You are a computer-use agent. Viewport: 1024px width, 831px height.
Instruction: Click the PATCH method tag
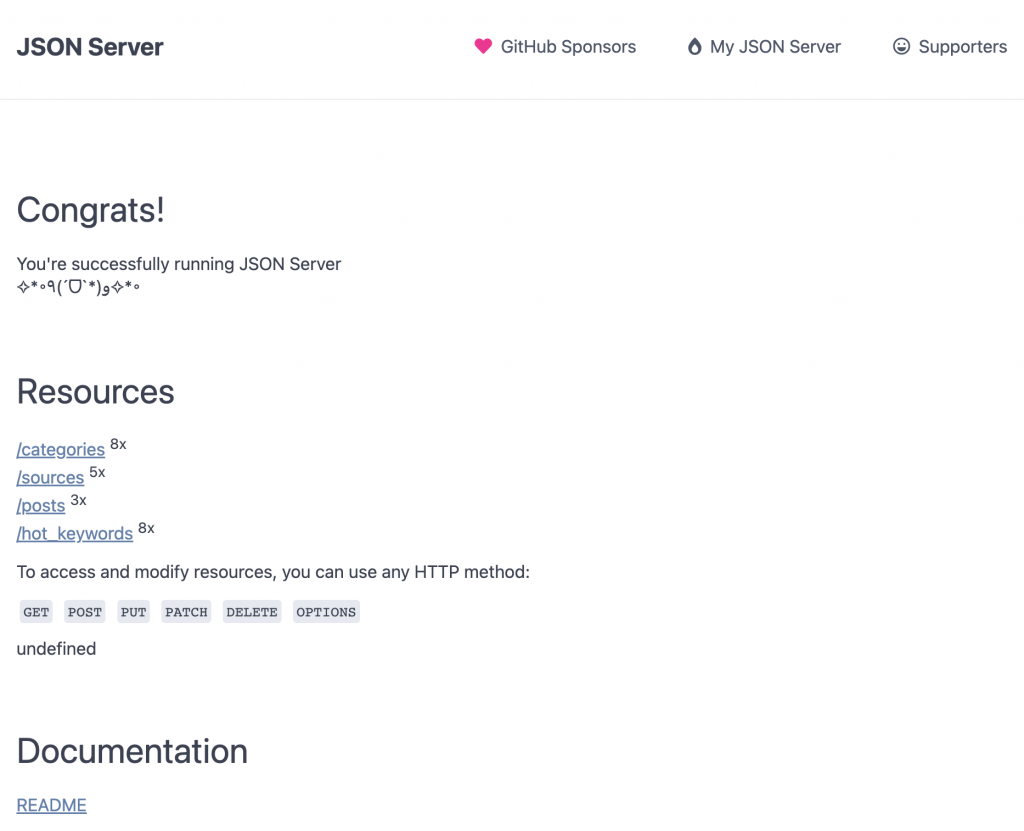[186, 612]
